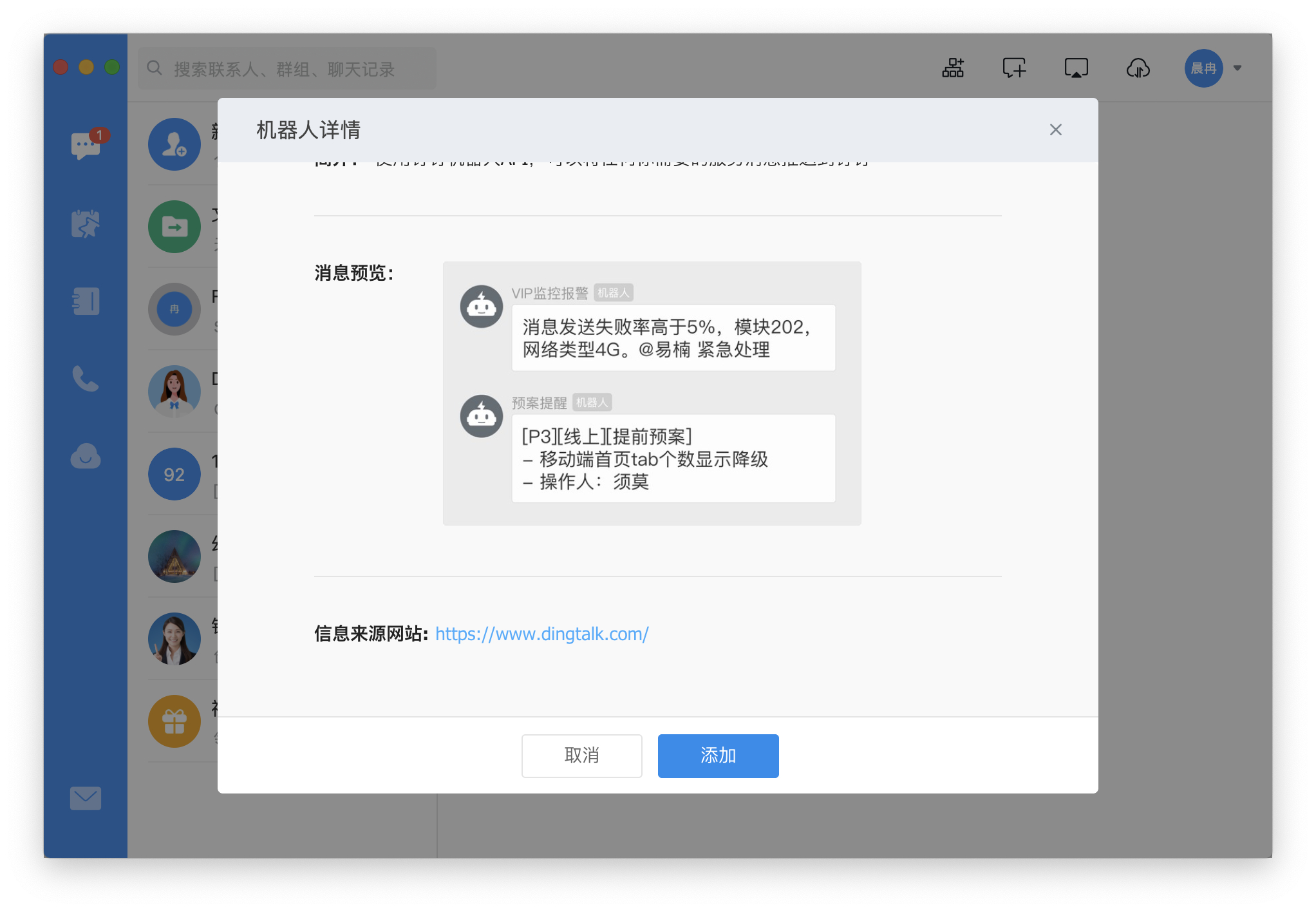Click the new chat plus icon
The image size is (1316, 912).
tap(1014, 68)
